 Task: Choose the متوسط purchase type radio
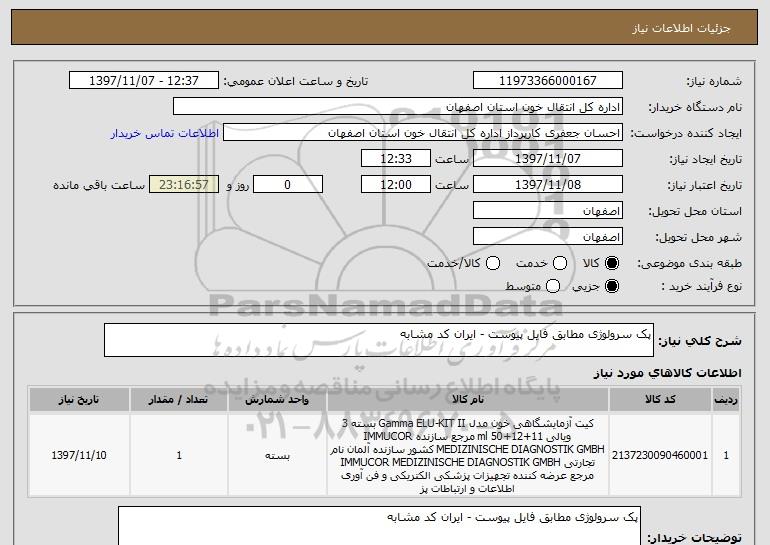[553, 286]
